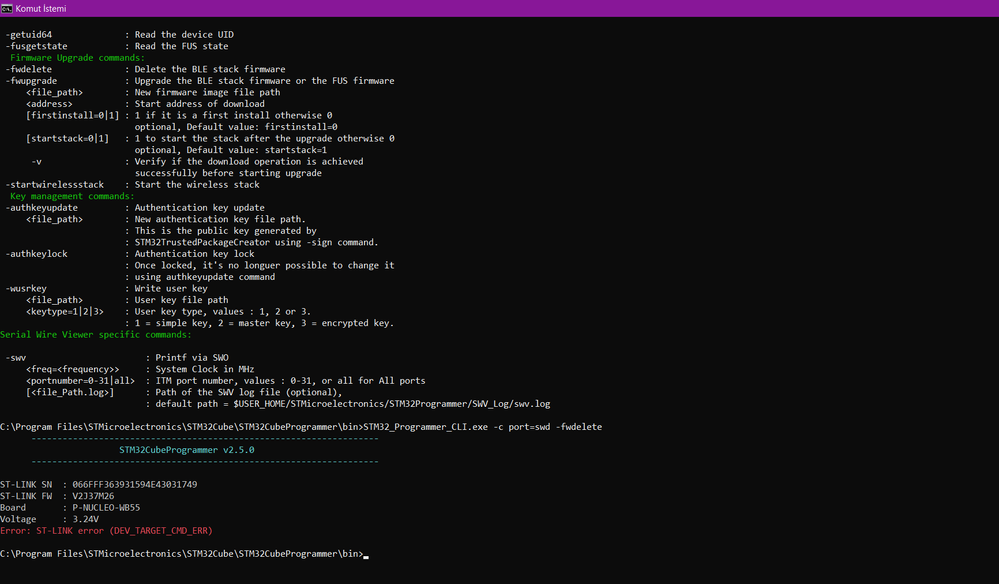Click the 'Firmware Upgrade commands:' heading
This screenshot has width=999, height=584.
pyautogui.click(x=77, y=58)
